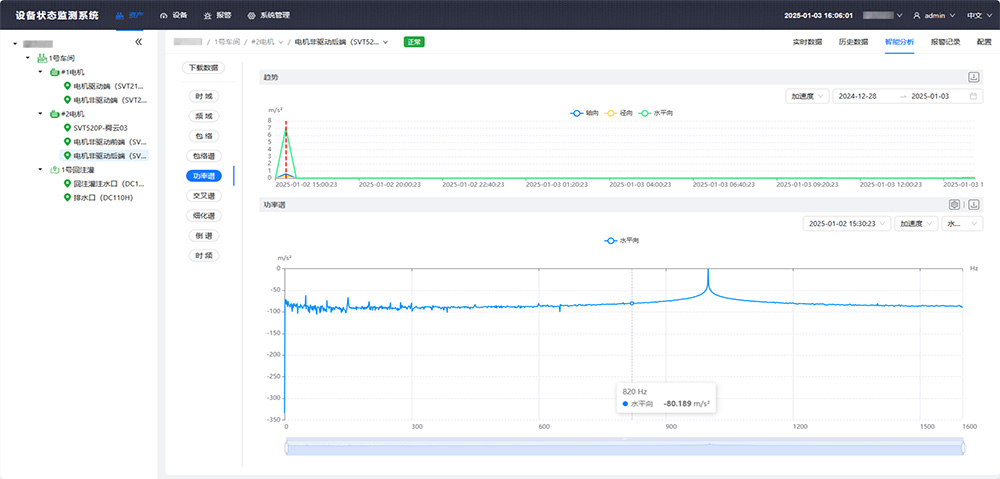Click the 下载数据 button

coord(203,68)
